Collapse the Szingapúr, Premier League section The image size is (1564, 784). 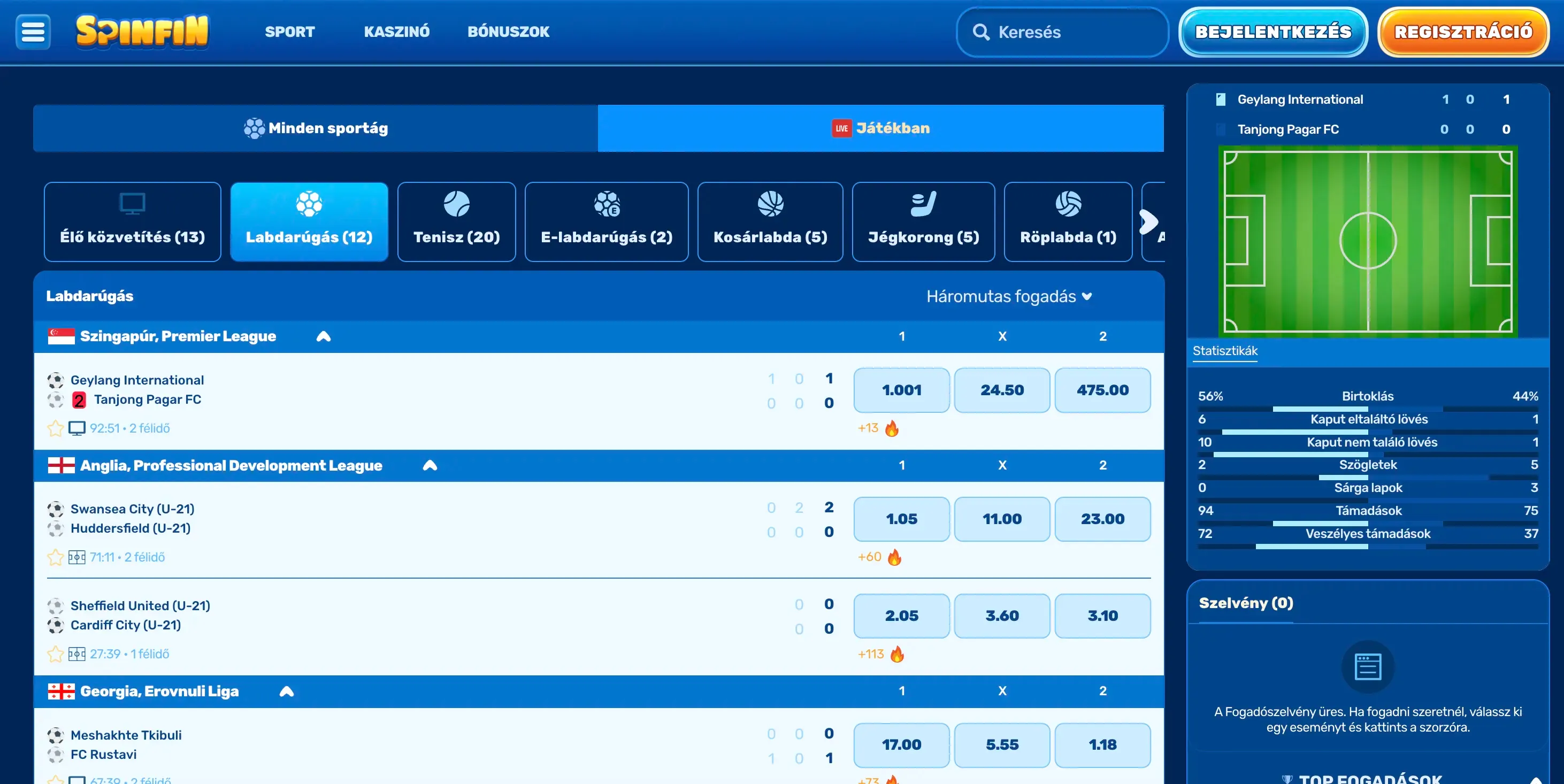(324, 336)
